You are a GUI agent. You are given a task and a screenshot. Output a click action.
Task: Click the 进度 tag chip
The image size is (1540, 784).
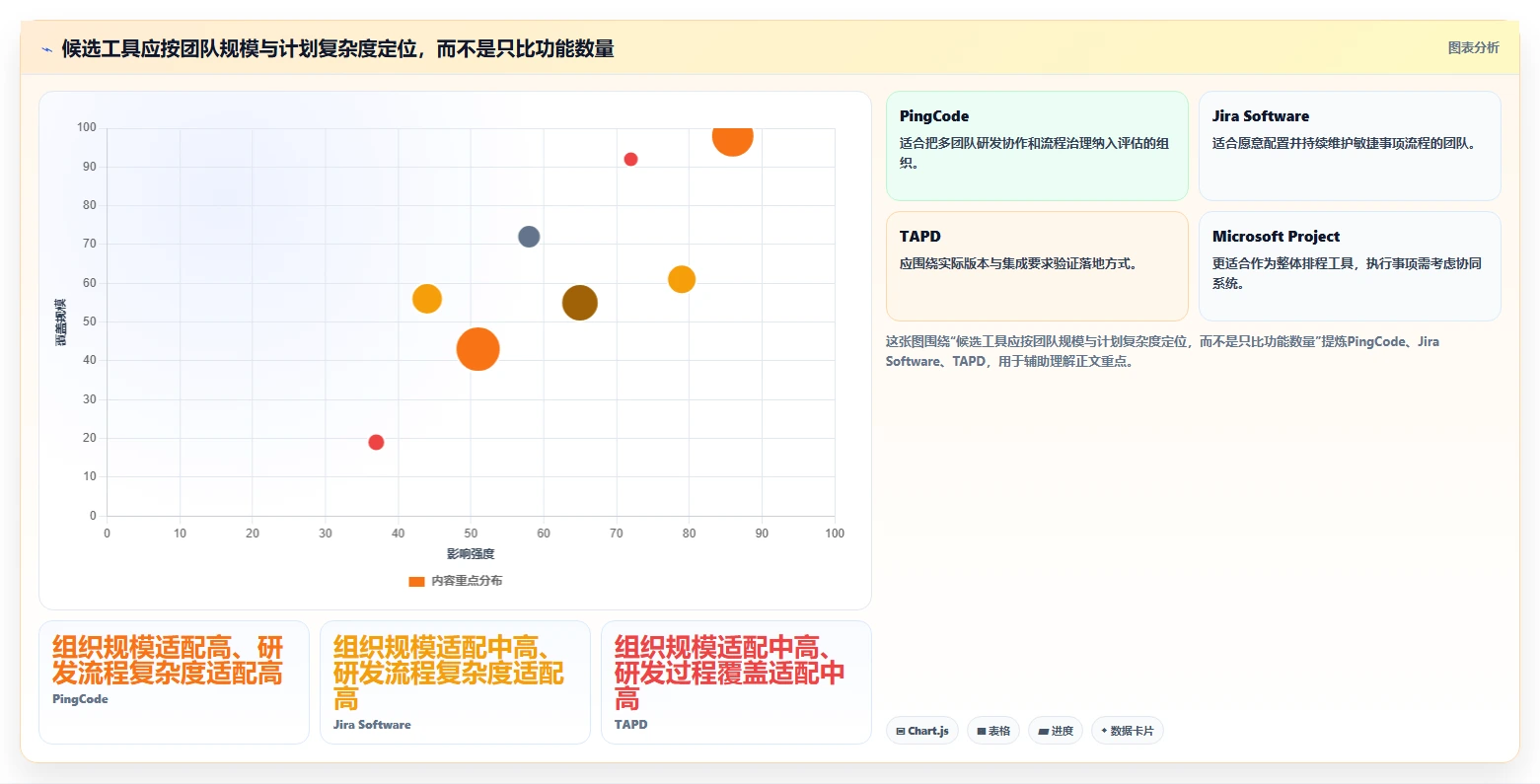(1056, 731)
